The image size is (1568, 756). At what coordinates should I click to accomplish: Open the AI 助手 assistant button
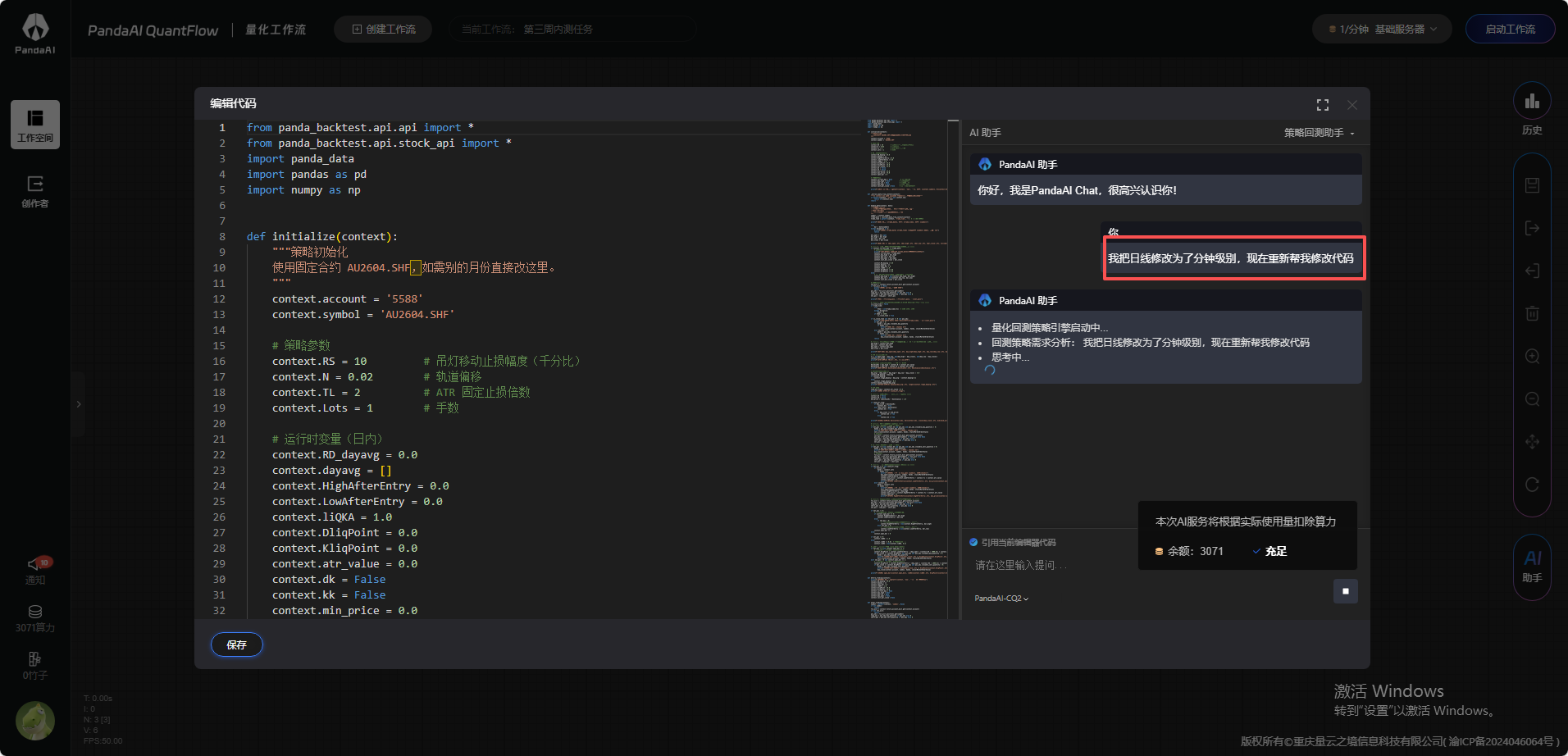[x=1532, y=566]
